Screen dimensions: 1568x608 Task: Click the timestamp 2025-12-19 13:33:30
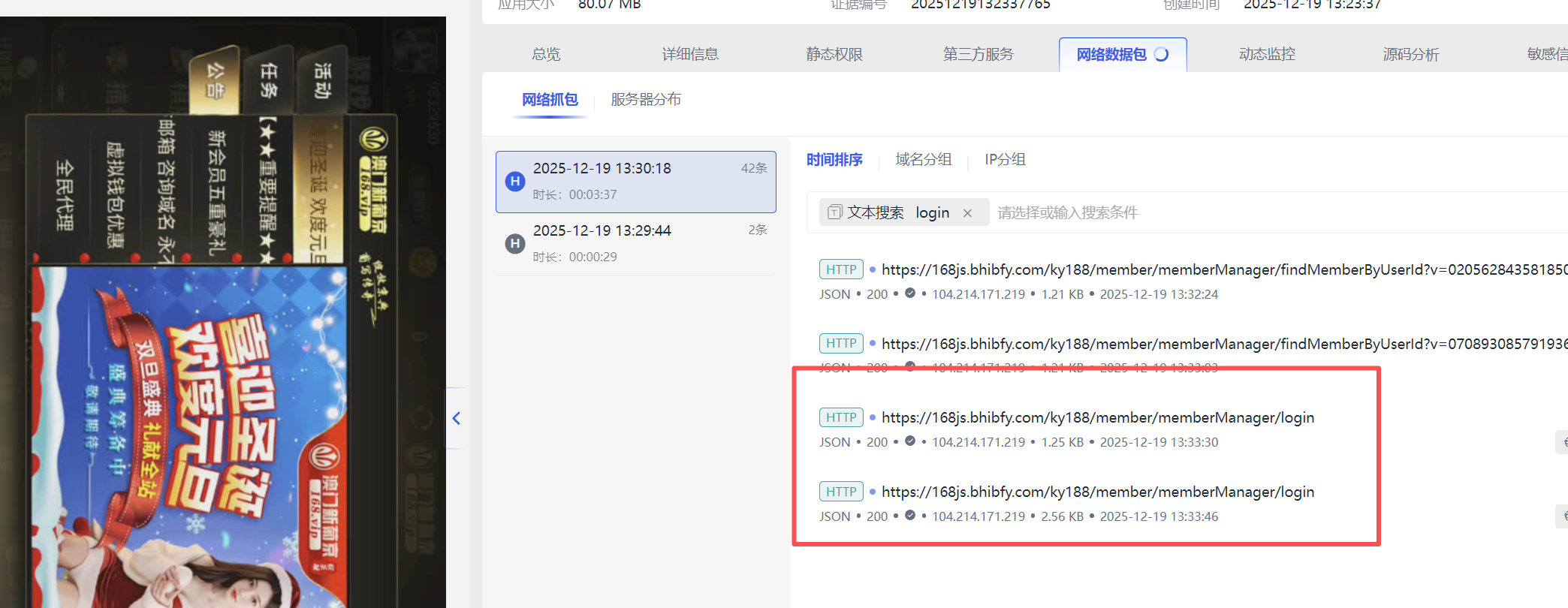[x=1159, y=442]
